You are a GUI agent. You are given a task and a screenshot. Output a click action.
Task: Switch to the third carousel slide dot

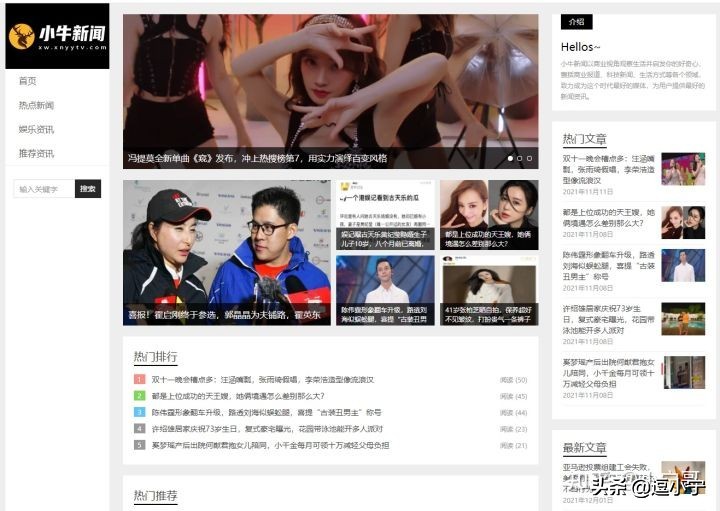tap(529, 158)
